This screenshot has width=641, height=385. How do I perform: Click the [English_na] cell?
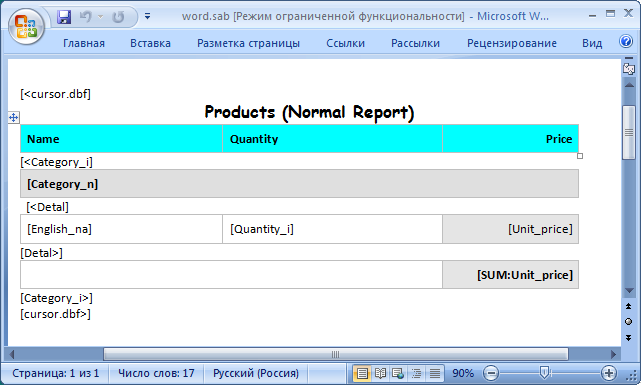coord(121,229)
